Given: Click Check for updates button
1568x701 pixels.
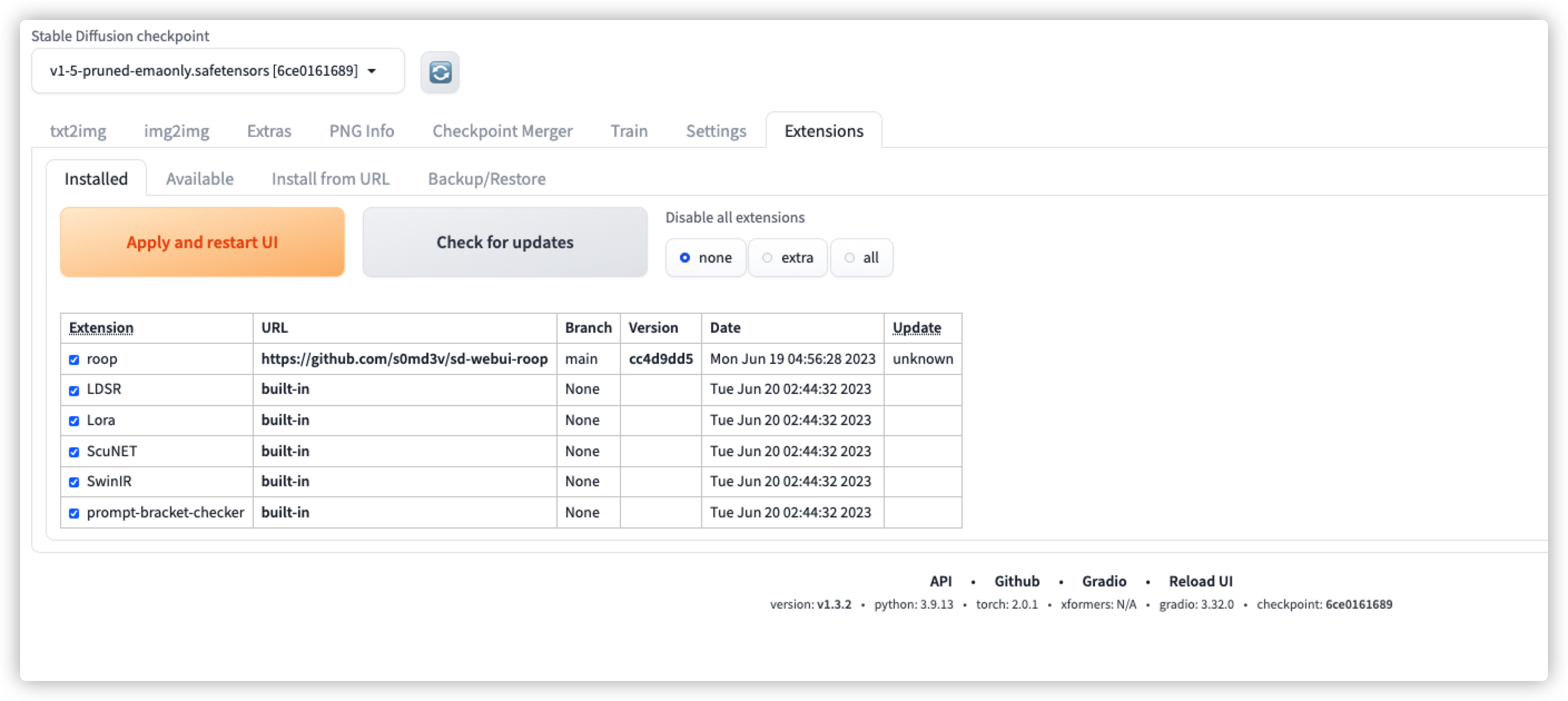Looking at the screenshot, I should 505,242.
